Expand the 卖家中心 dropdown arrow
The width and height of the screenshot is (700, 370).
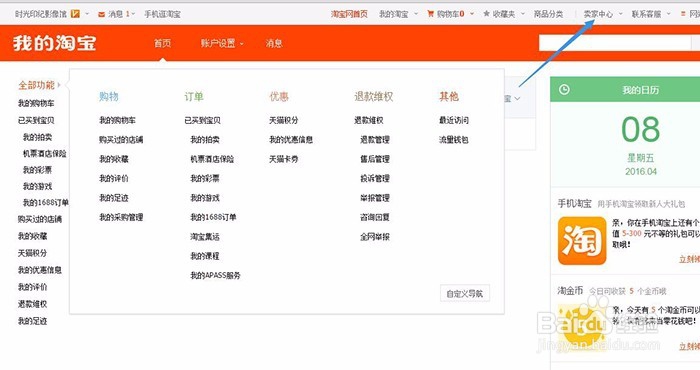click(621, 14)
